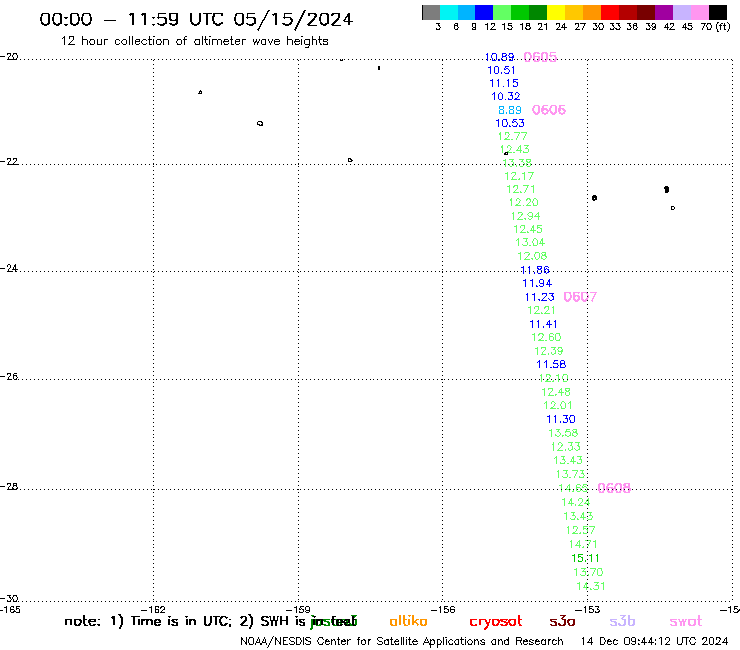
Task: Click the wave height value 12.48
Action: (556, 392)
